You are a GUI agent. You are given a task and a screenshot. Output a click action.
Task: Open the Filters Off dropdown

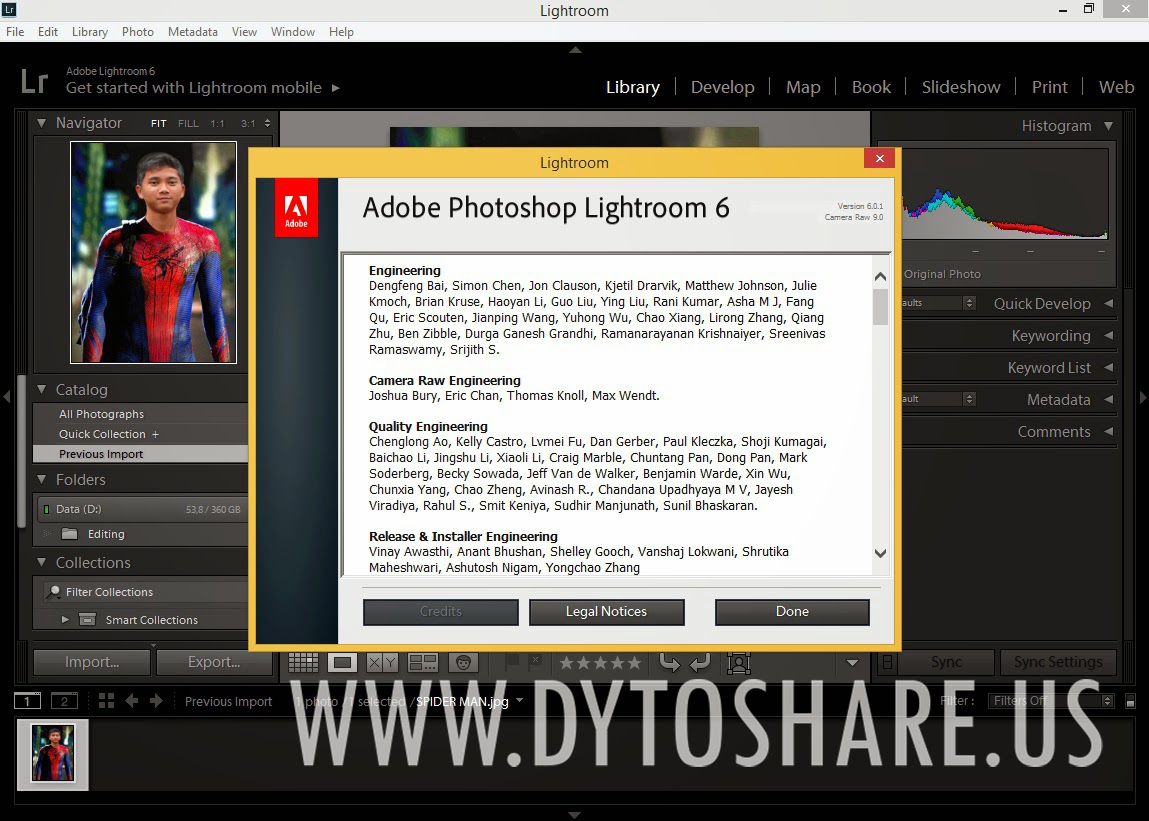1051,701
